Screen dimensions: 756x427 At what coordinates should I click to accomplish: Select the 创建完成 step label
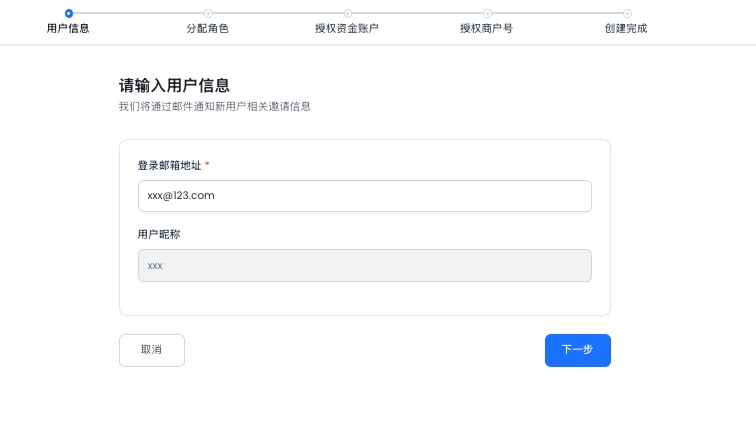click(626, 28)
